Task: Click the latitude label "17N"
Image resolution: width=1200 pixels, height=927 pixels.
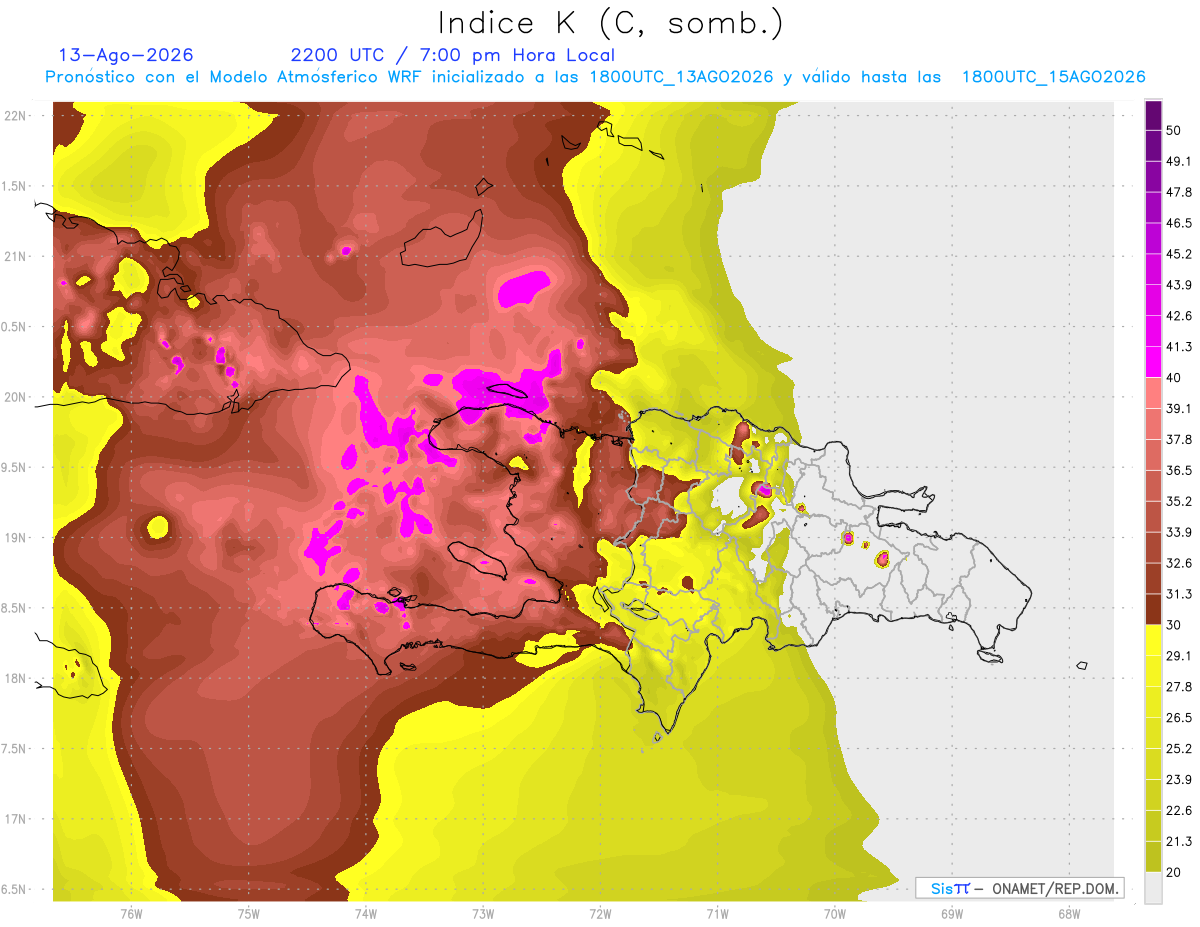Action: (14, 819)
